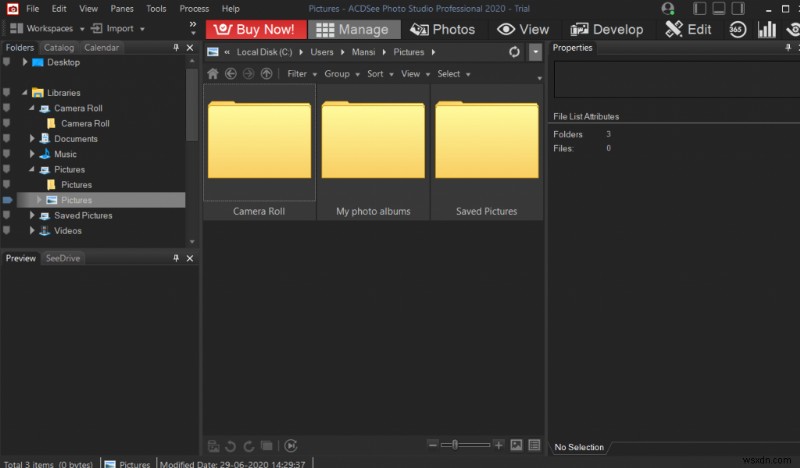Open the Filter dropdown
800x468 pixels.
[302, 74]
